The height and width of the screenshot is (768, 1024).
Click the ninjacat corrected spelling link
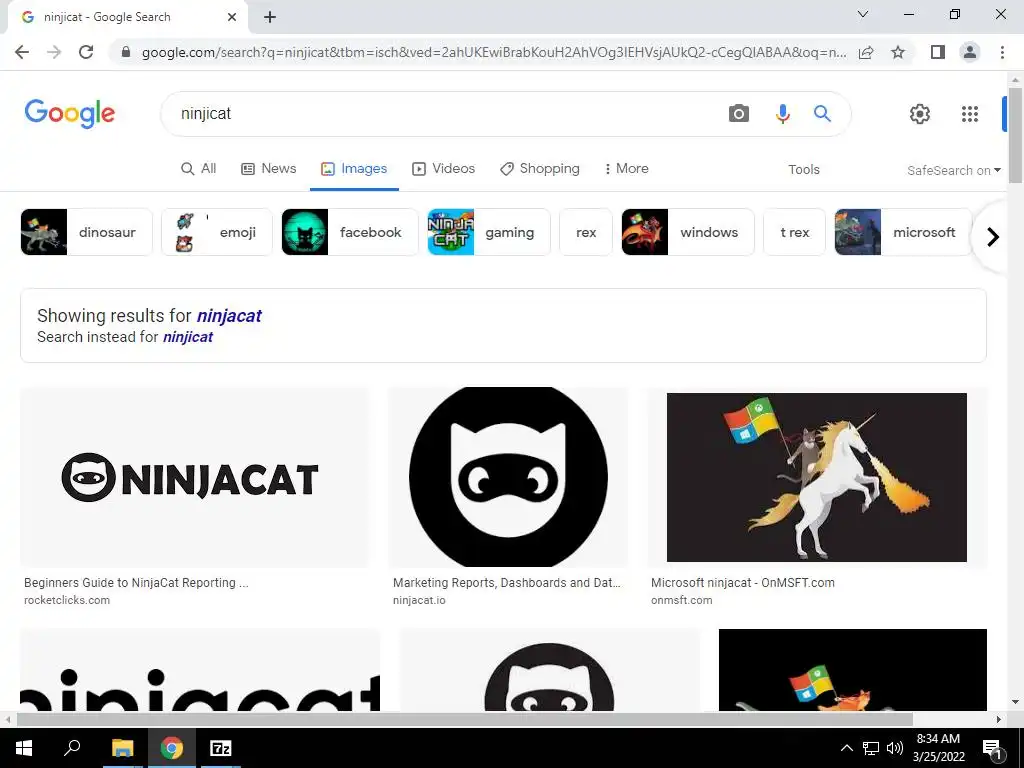click(229, 315)
